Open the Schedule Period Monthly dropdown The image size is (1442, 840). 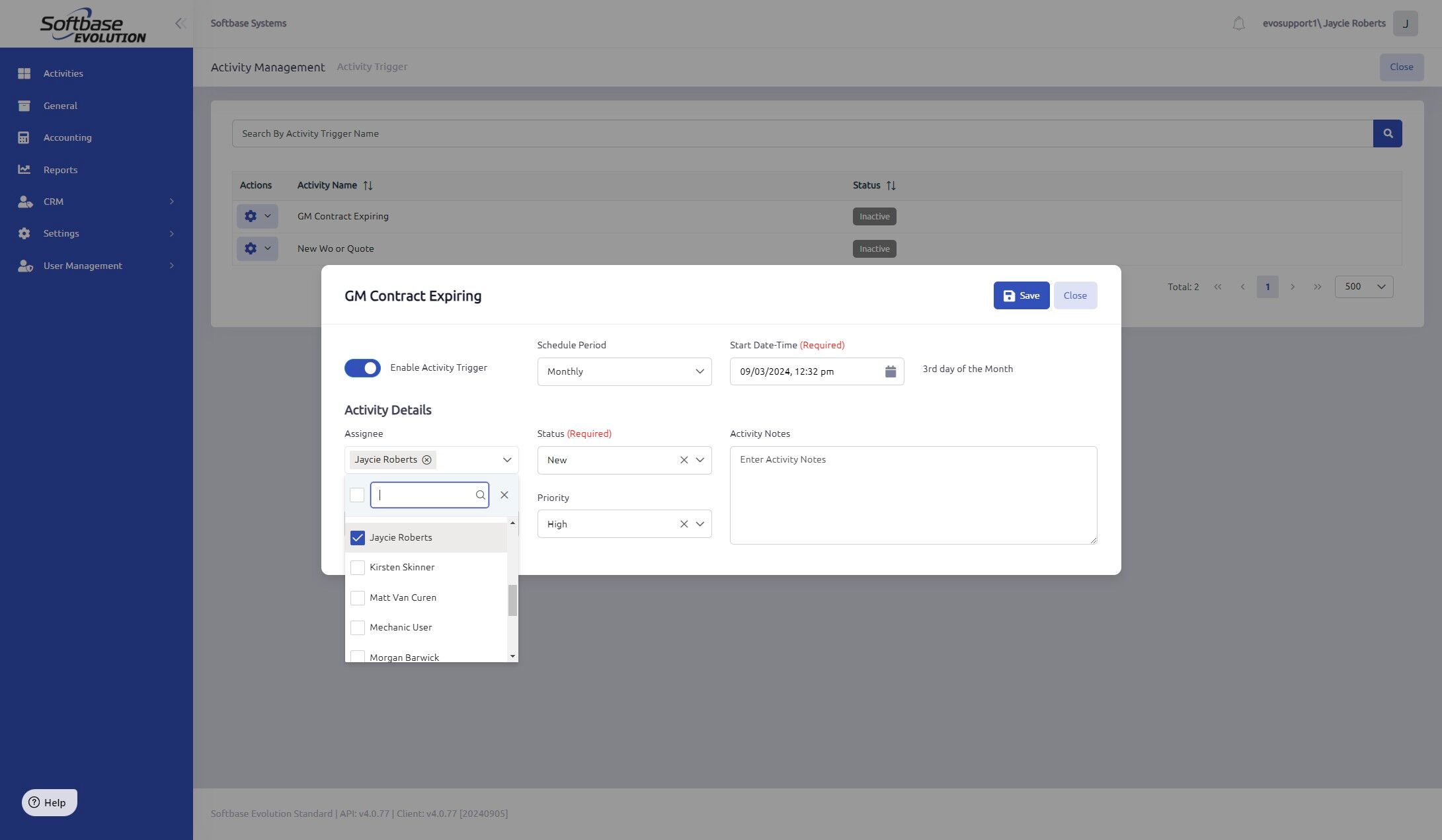[623, 371]
